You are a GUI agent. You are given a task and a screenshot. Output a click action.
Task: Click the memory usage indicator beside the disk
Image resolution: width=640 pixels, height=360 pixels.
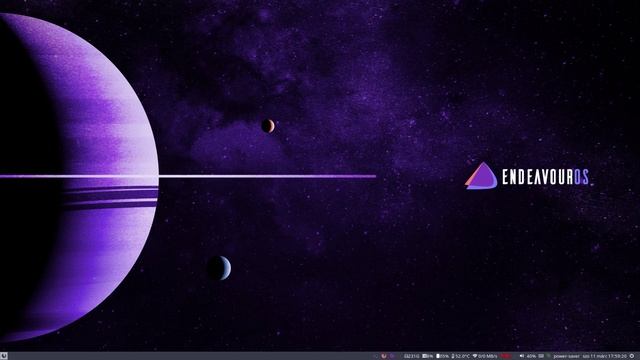click(428, 356)
